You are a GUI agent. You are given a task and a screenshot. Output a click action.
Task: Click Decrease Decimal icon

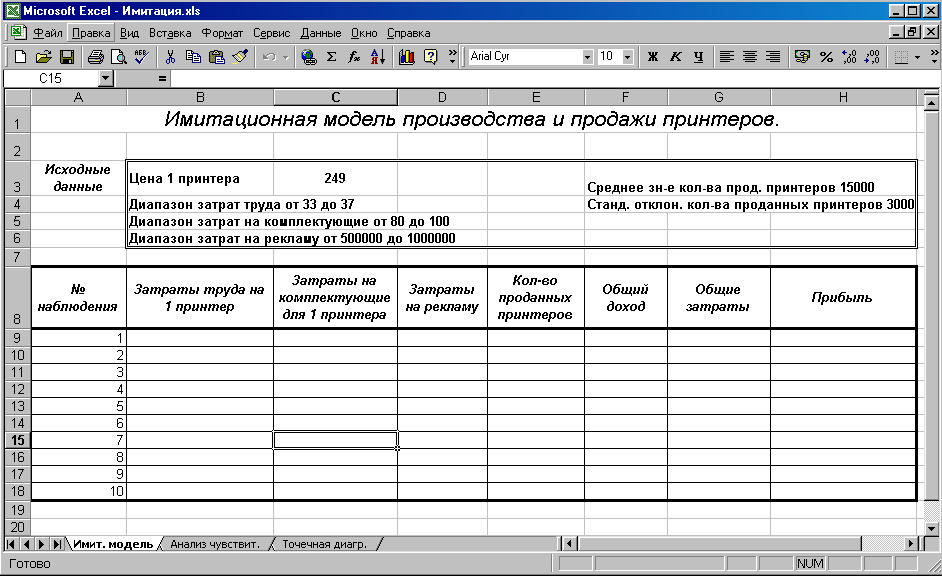tap(872, 57)
